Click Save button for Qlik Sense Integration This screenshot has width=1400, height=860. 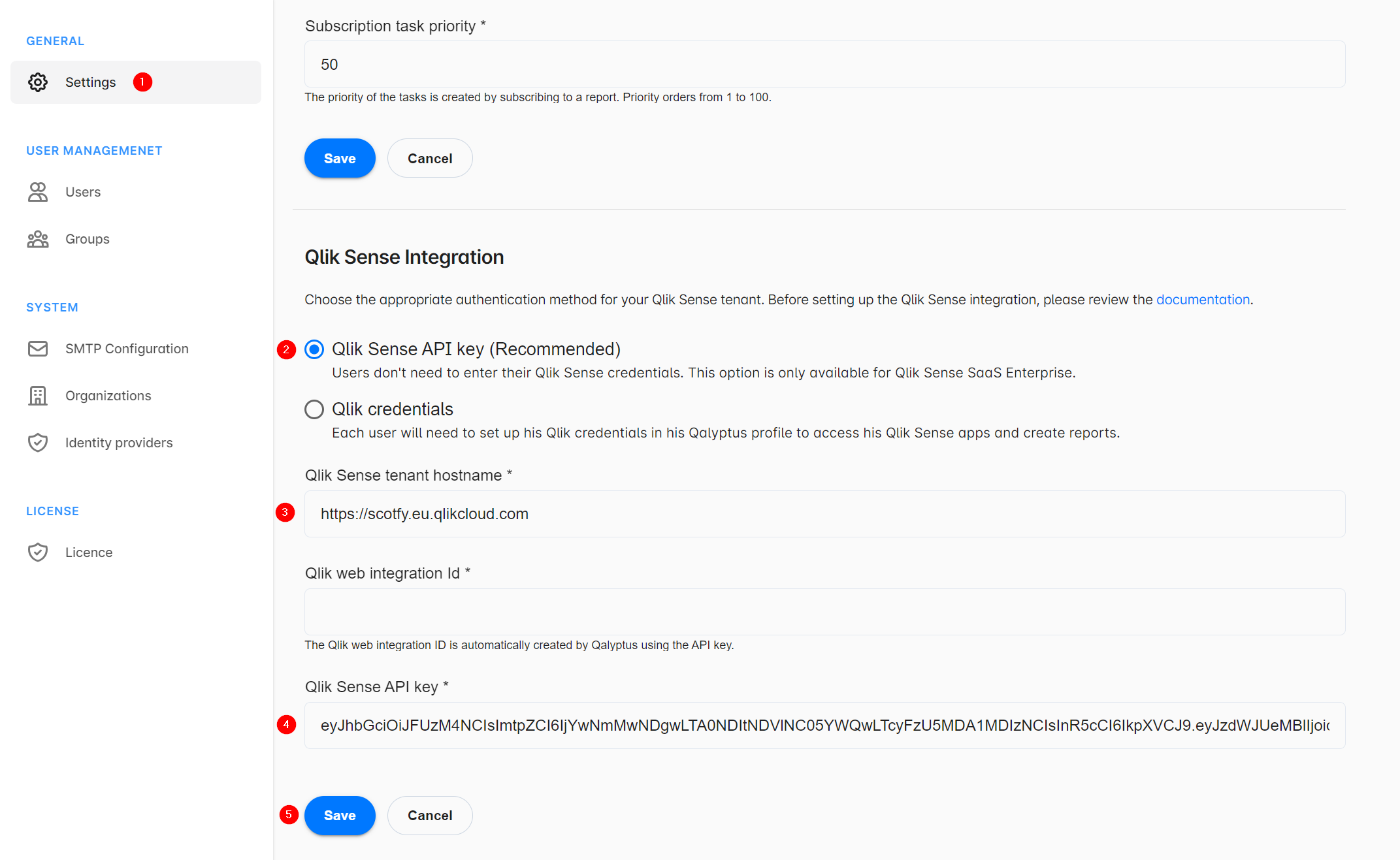(340, 815)
